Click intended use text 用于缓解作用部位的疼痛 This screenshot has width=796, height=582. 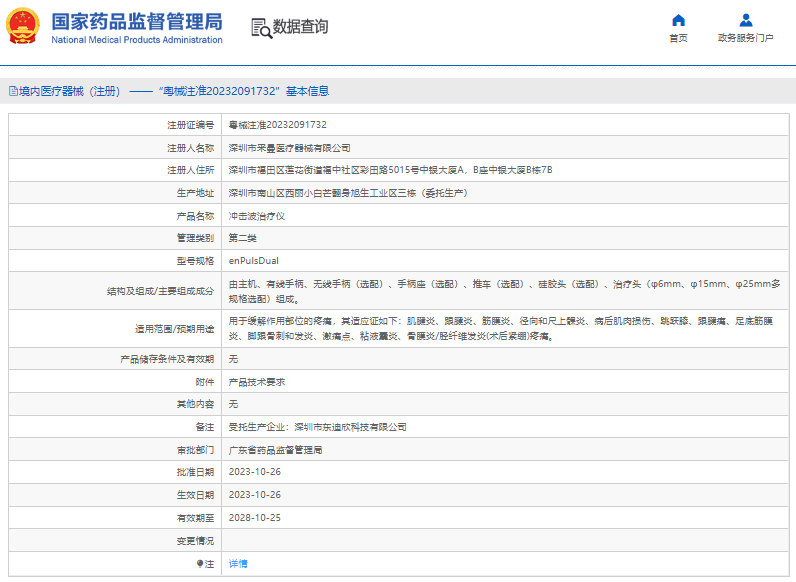[501, 329]
